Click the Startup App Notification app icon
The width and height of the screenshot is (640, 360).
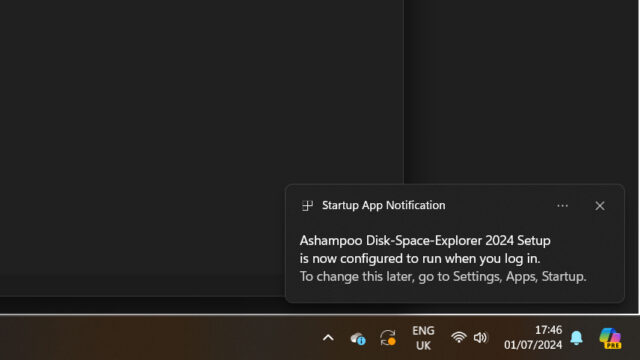pyautogui.click(x=307, y=206)
